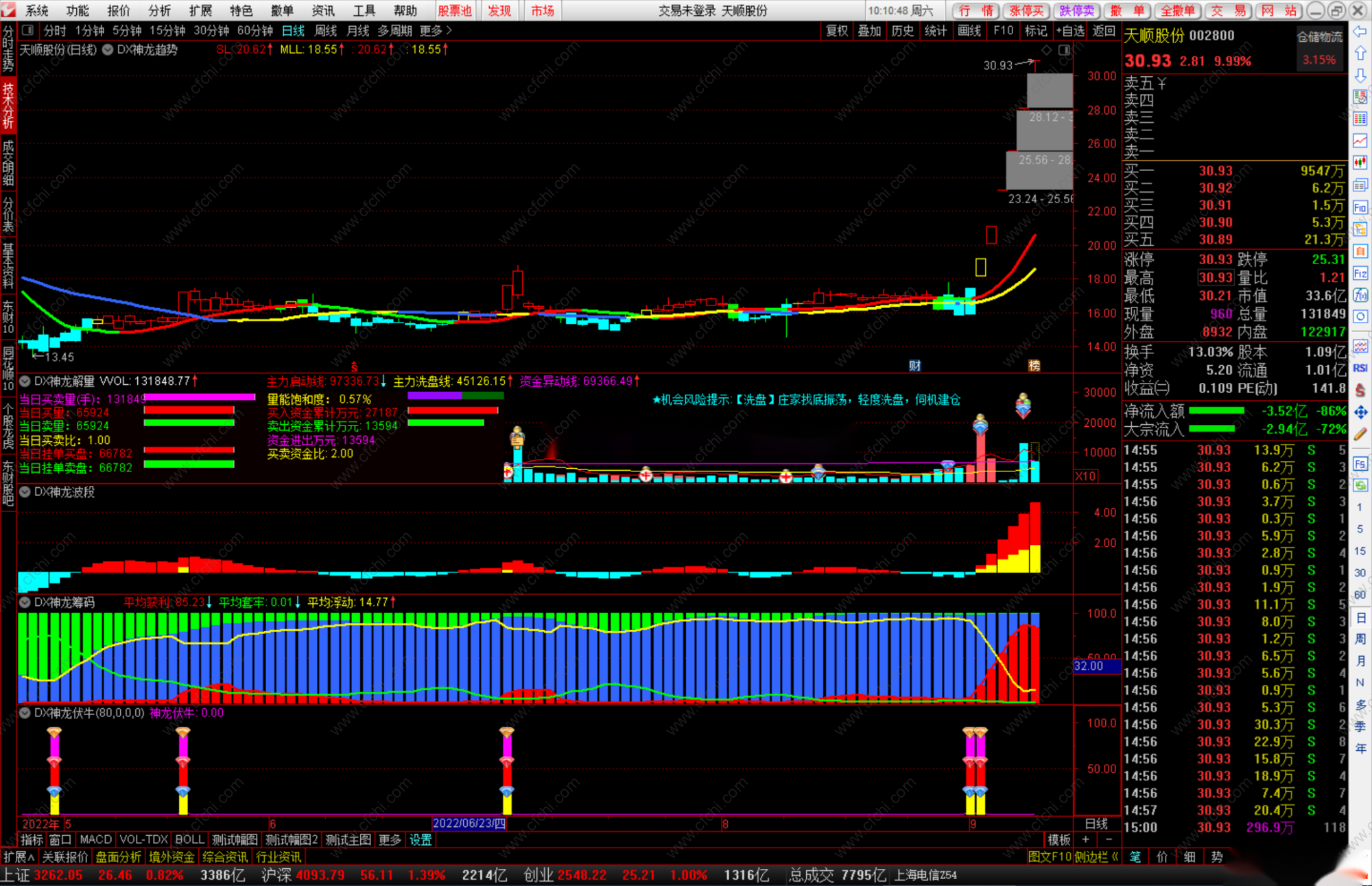1372x886 pixels.
Task: Open the 分析 menu
Action: click(159, 10)
